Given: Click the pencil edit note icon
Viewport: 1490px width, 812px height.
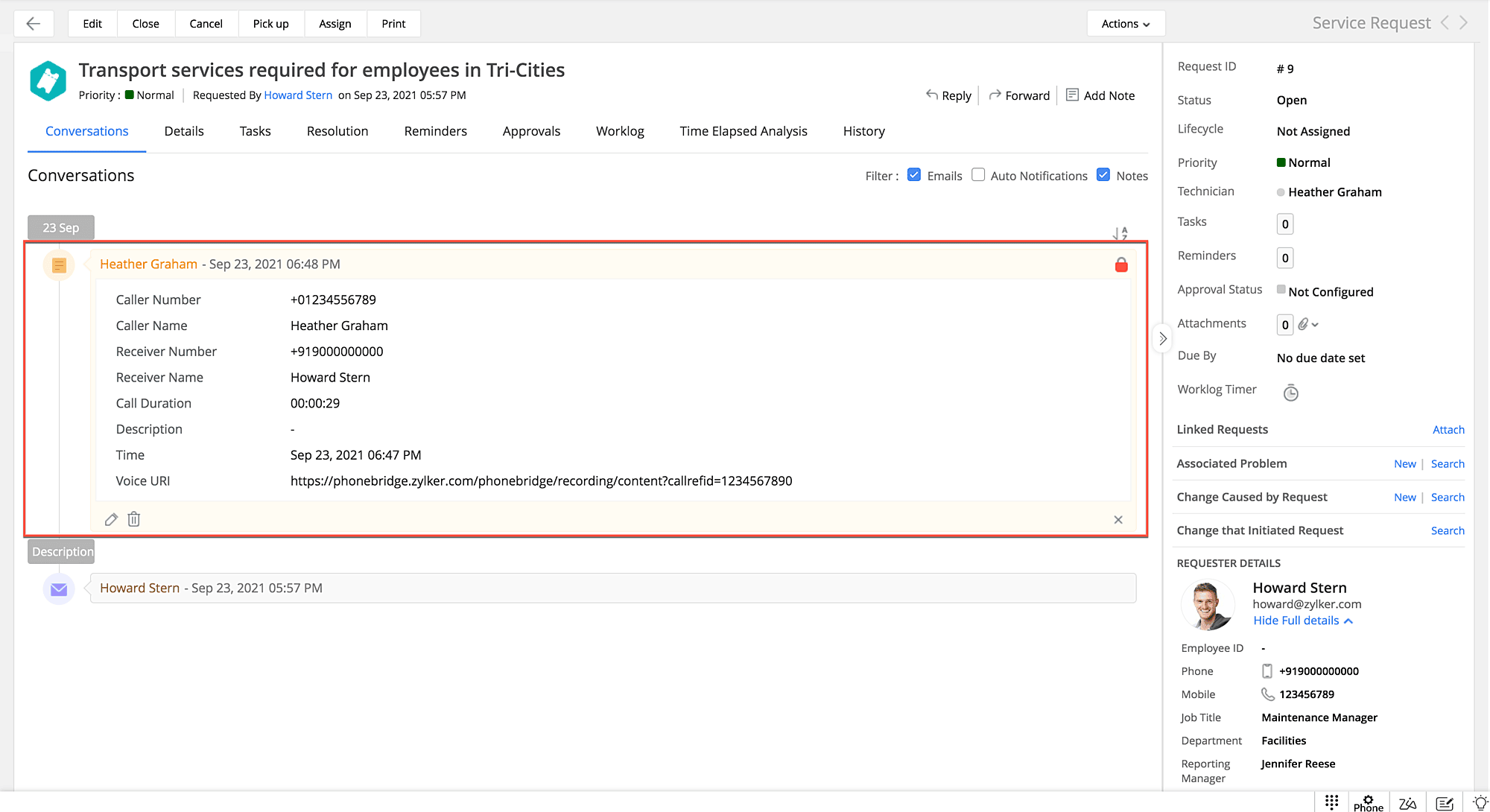Looking at the screenshot, I should [x=111, y=519].
